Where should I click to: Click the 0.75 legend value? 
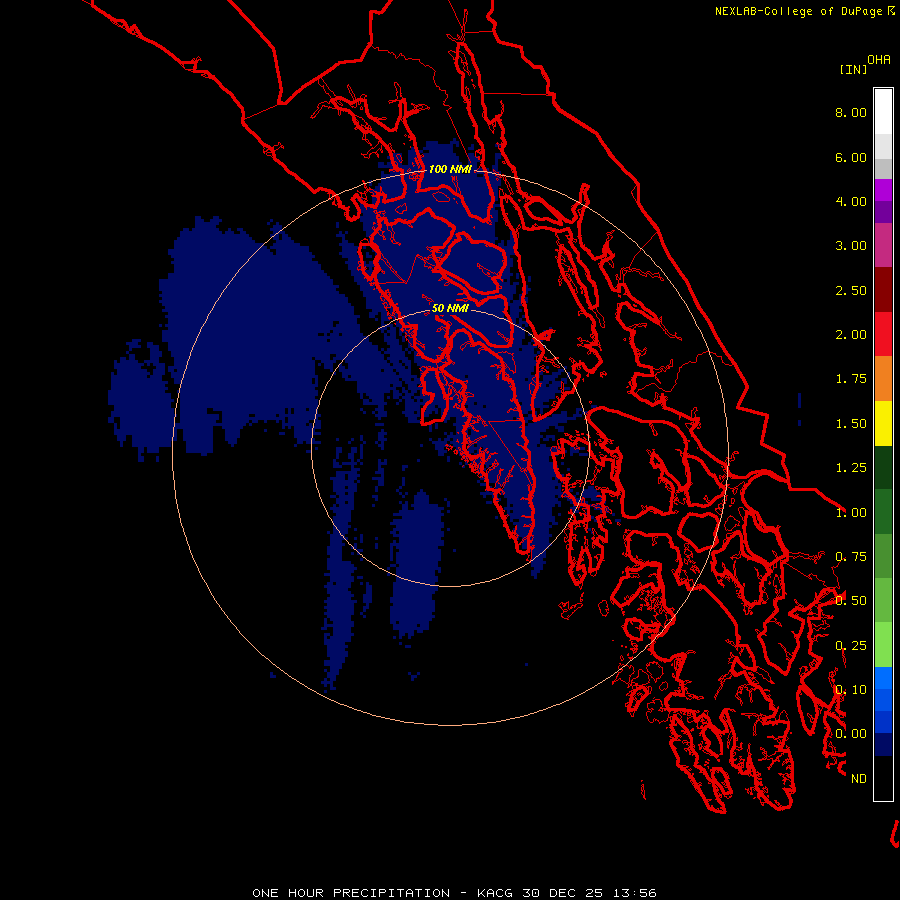pyautogui.click(x=851, y=557)
